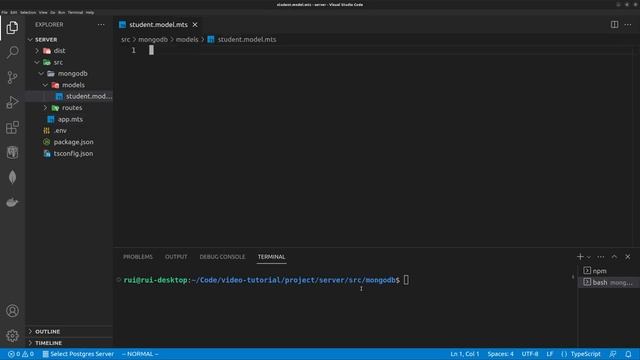Image resolution: width=640 pixels, height=360 pixels.
Task: Split the editor to the right
Action: [614, 24]
